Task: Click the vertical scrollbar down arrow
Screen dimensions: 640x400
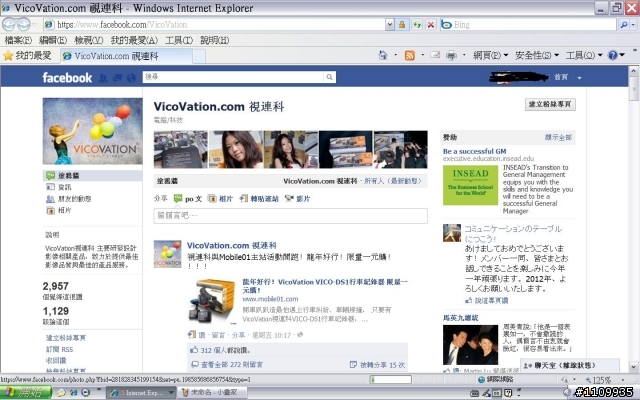Action: (633, 366)
